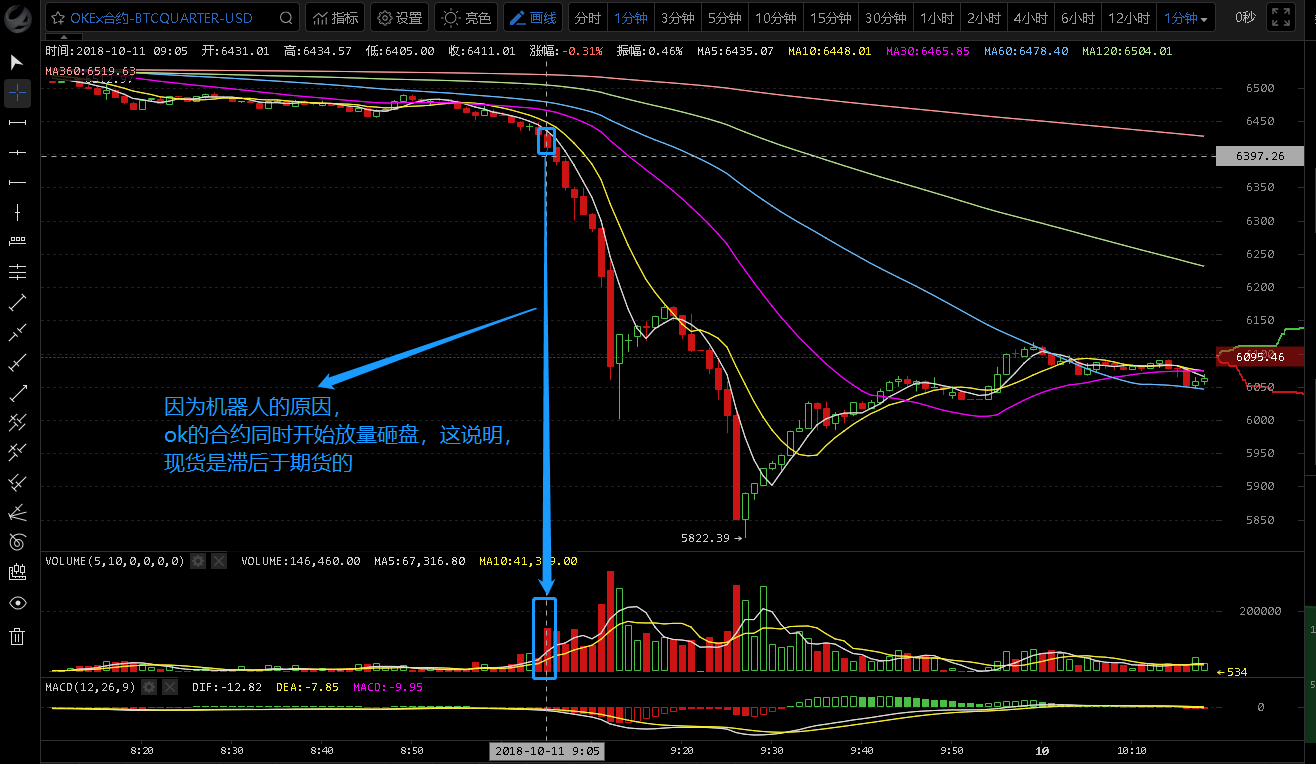Viewport: 1316px width, 764px height.
Task: Open VOLUME indicator settings gear
Action: tap(198, 561)
